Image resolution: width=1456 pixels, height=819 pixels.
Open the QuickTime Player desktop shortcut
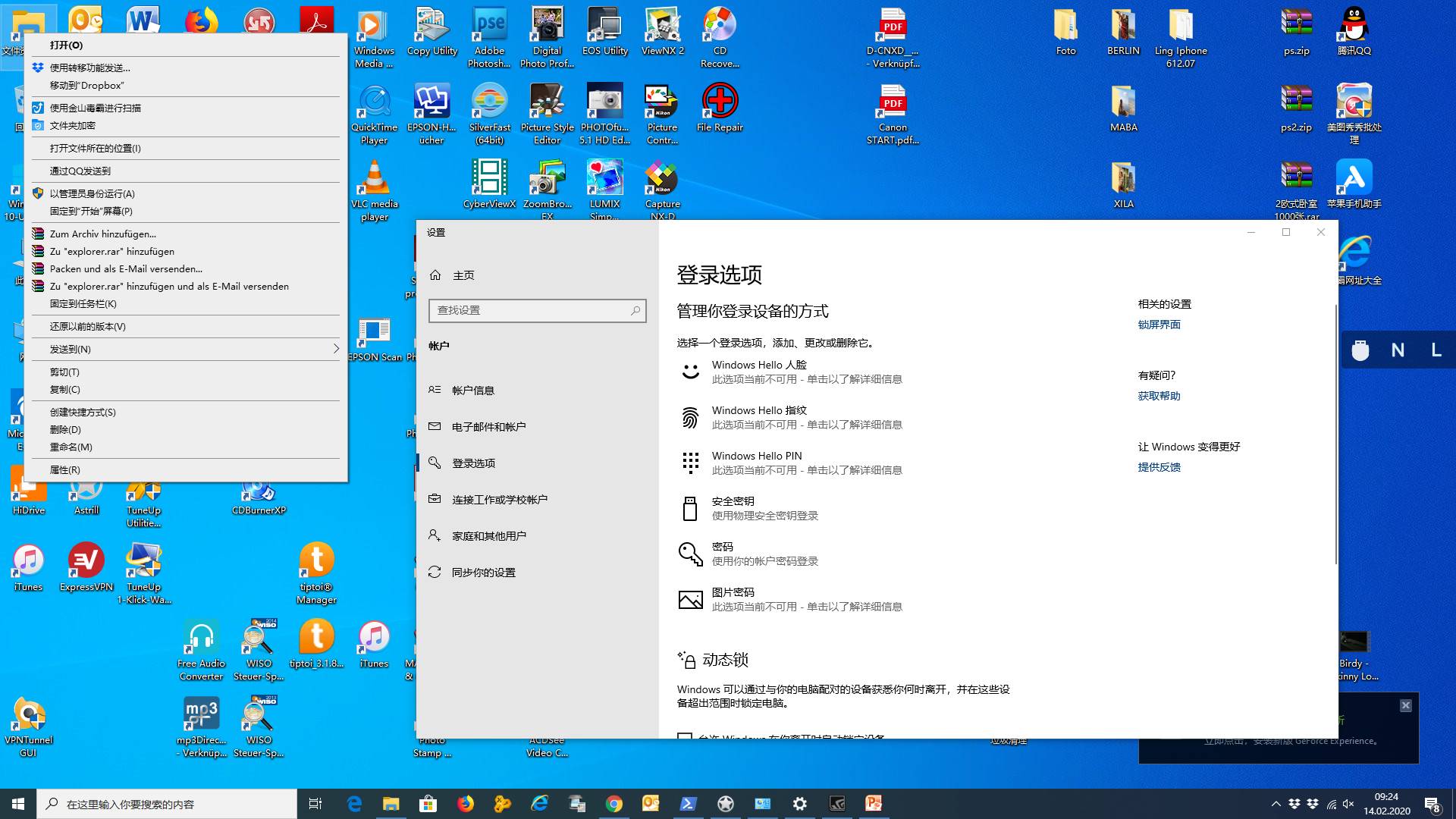coord(375,114)
